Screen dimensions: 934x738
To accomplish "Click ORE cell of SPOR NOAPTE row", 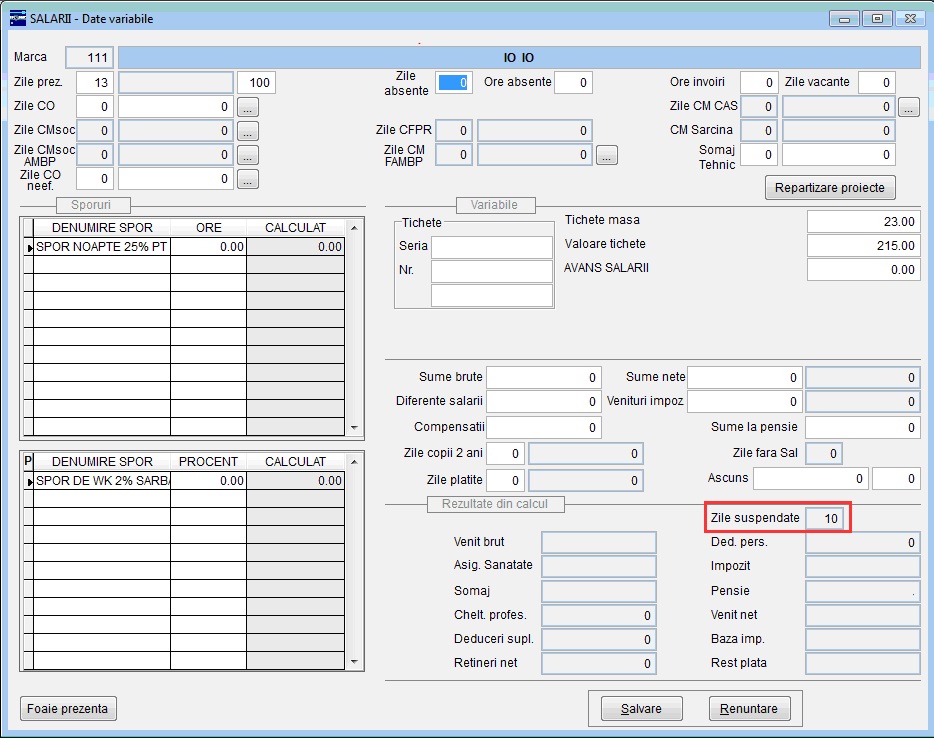I will pos(208,247).
